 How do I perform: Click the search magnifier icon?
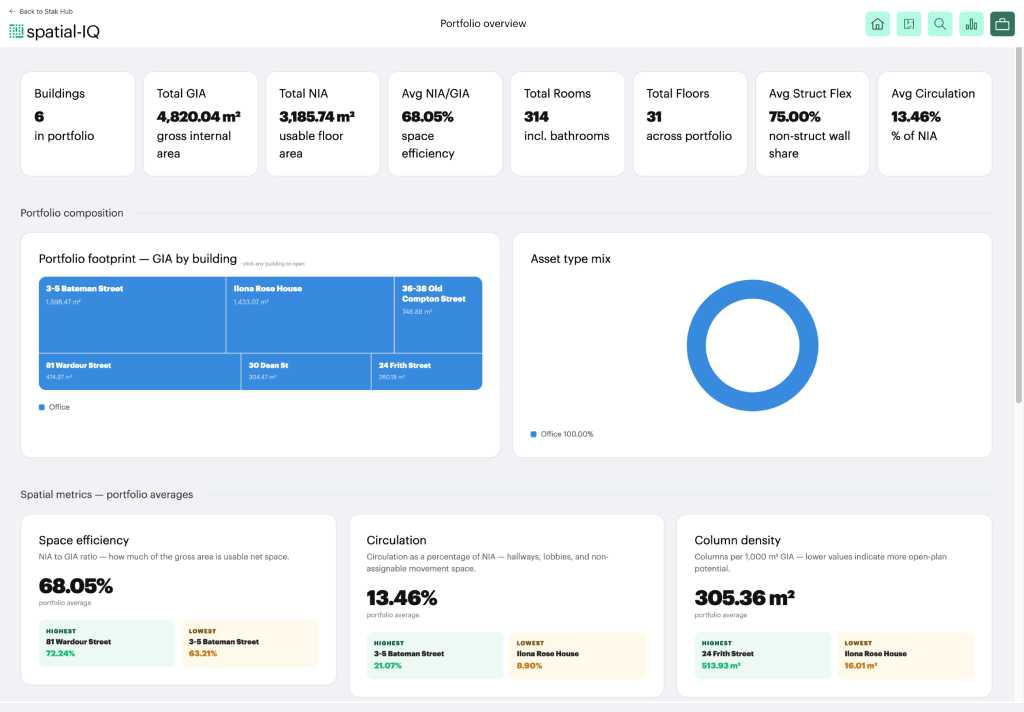[x=940, y=24]
